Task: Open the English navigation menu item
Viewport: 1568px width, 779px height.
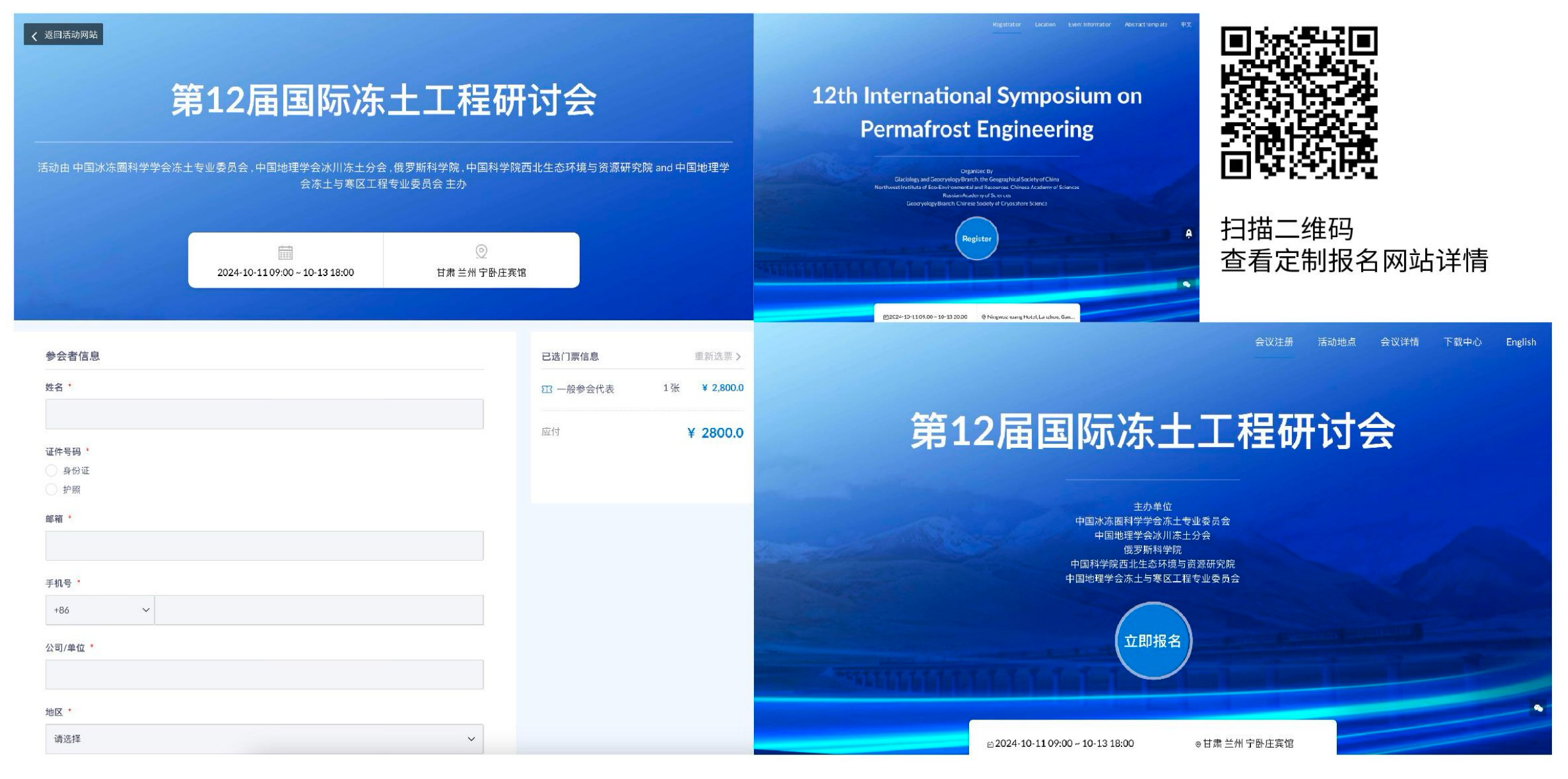Action: (x=1521, y=342)
